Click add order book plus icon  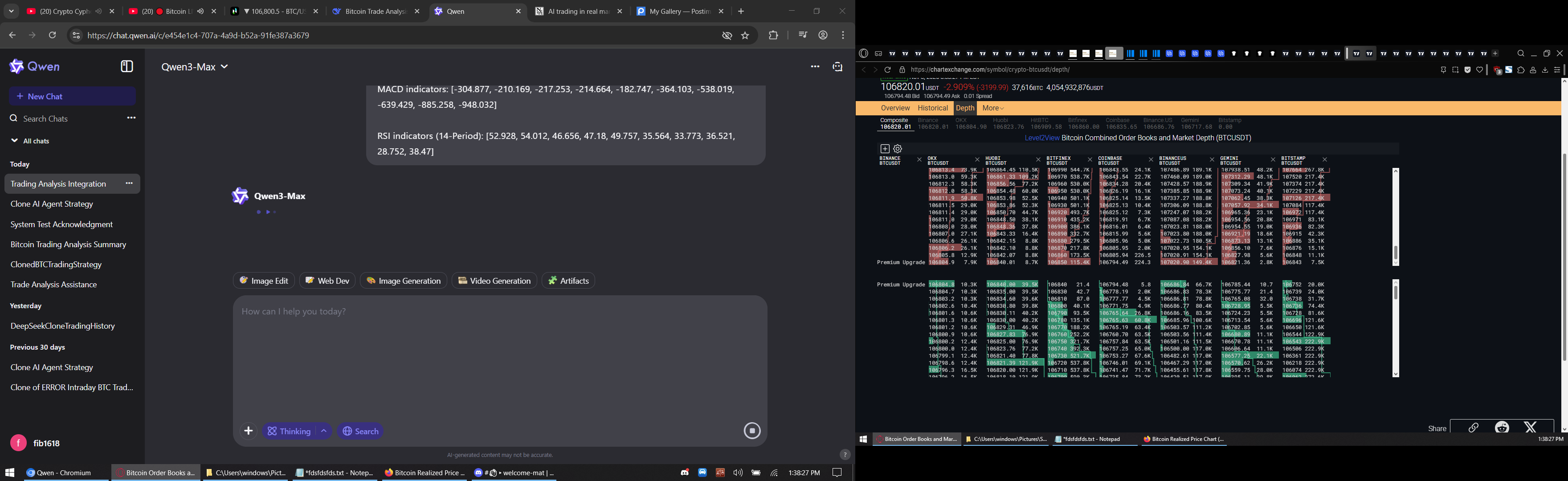(x=884, y=149)
